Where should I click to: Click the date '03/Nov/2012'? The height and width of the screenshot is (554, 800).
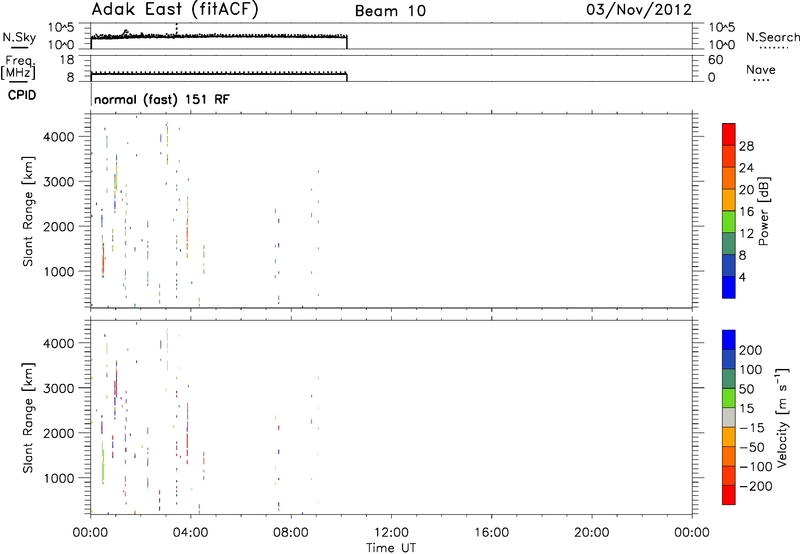(x=639, y=10)
